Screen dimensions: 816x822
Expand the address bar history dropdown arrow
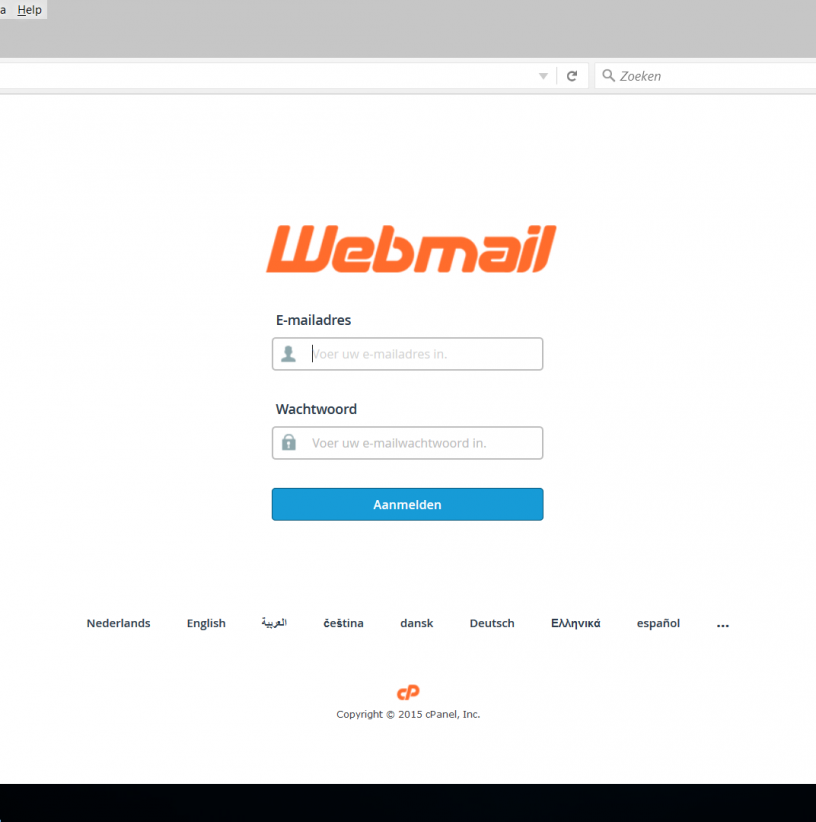coord(543,76)
